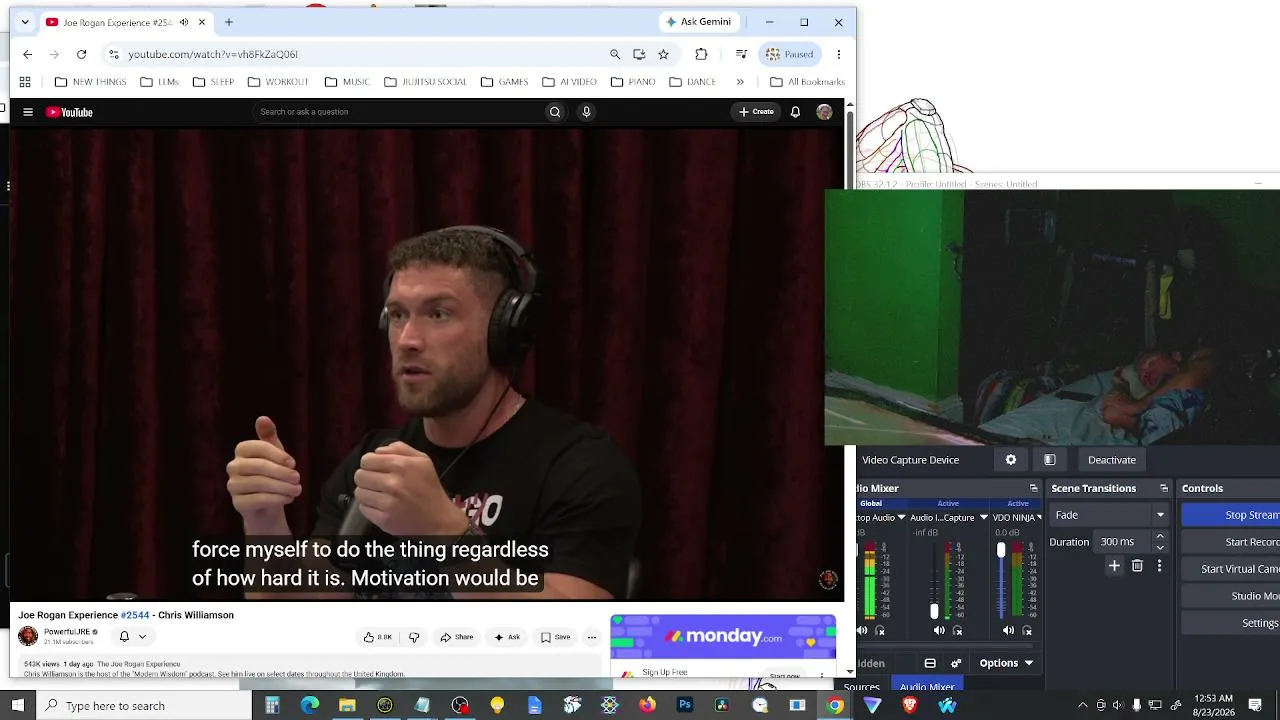
Task: Mute the Audio Input Capture channel in OBS
Action: tap(938, 631)
